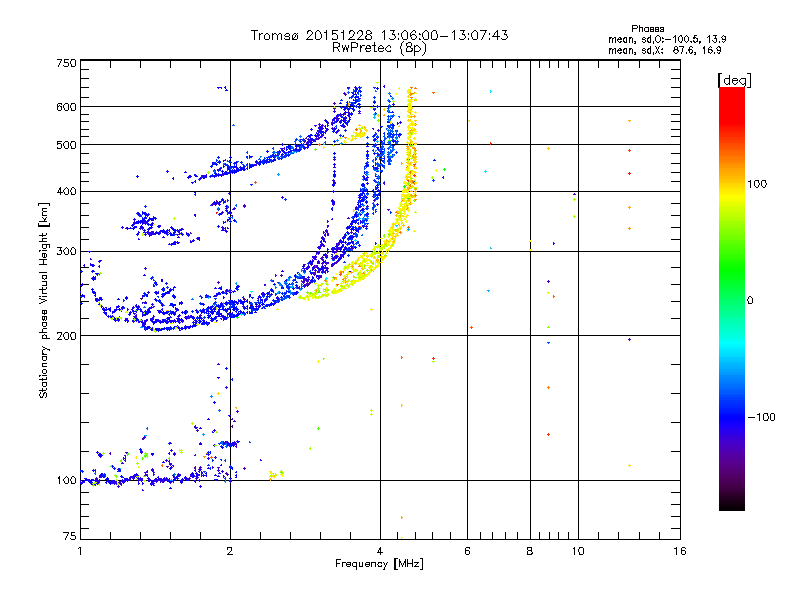Click the "mean, sd,O:-100.5, 13.9" statistics line
This screenshot has height=600, width=800.
click(x=667, y=39)
